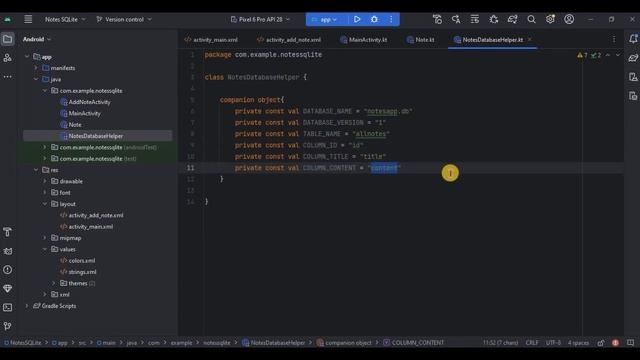Click the 4 spaces indent setting
This screenshot has height=360, width=640.
[x=578, y=343]
